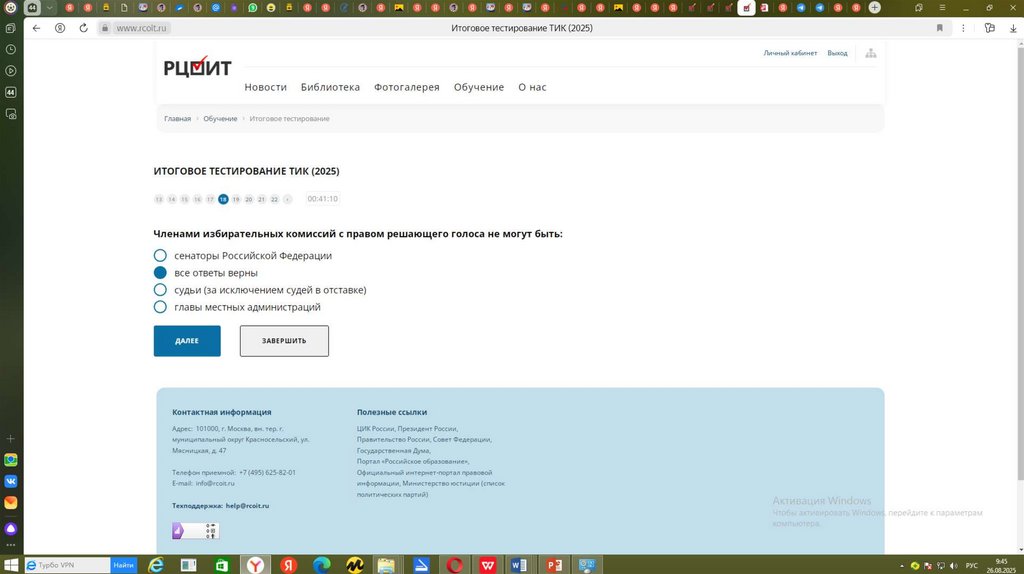Select answer все ответы верны

point(160,272)
